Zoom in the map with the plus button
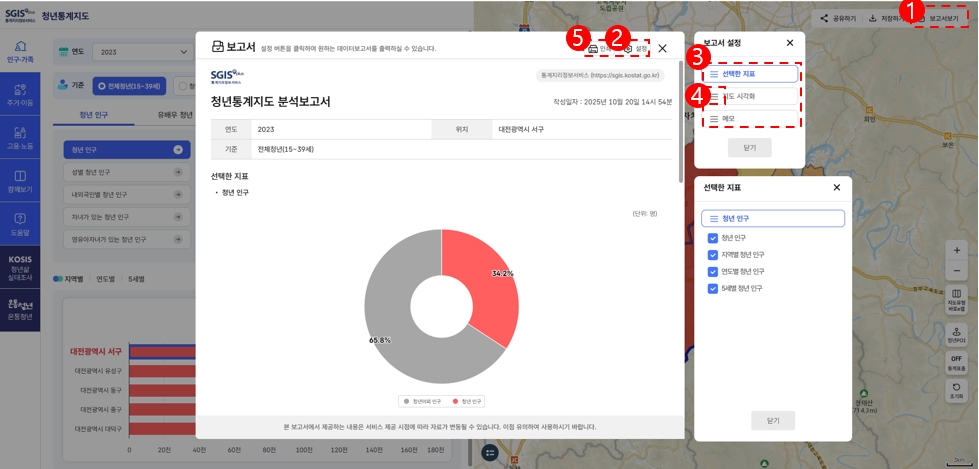 tap(957, 250)
